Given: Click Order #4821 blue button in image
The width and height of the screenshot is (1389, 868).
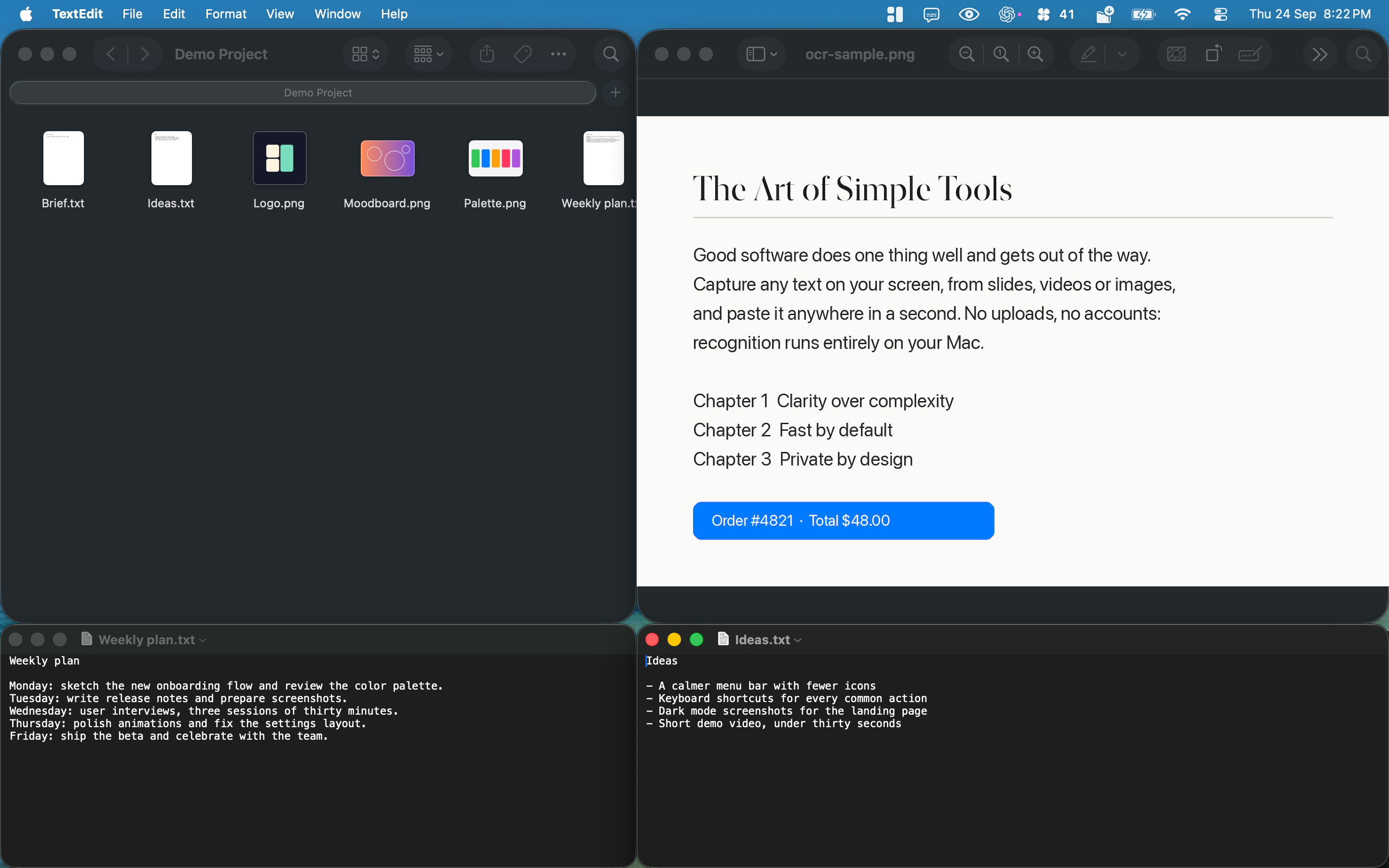Looking at the screenshot, I should tap(843, 521).
